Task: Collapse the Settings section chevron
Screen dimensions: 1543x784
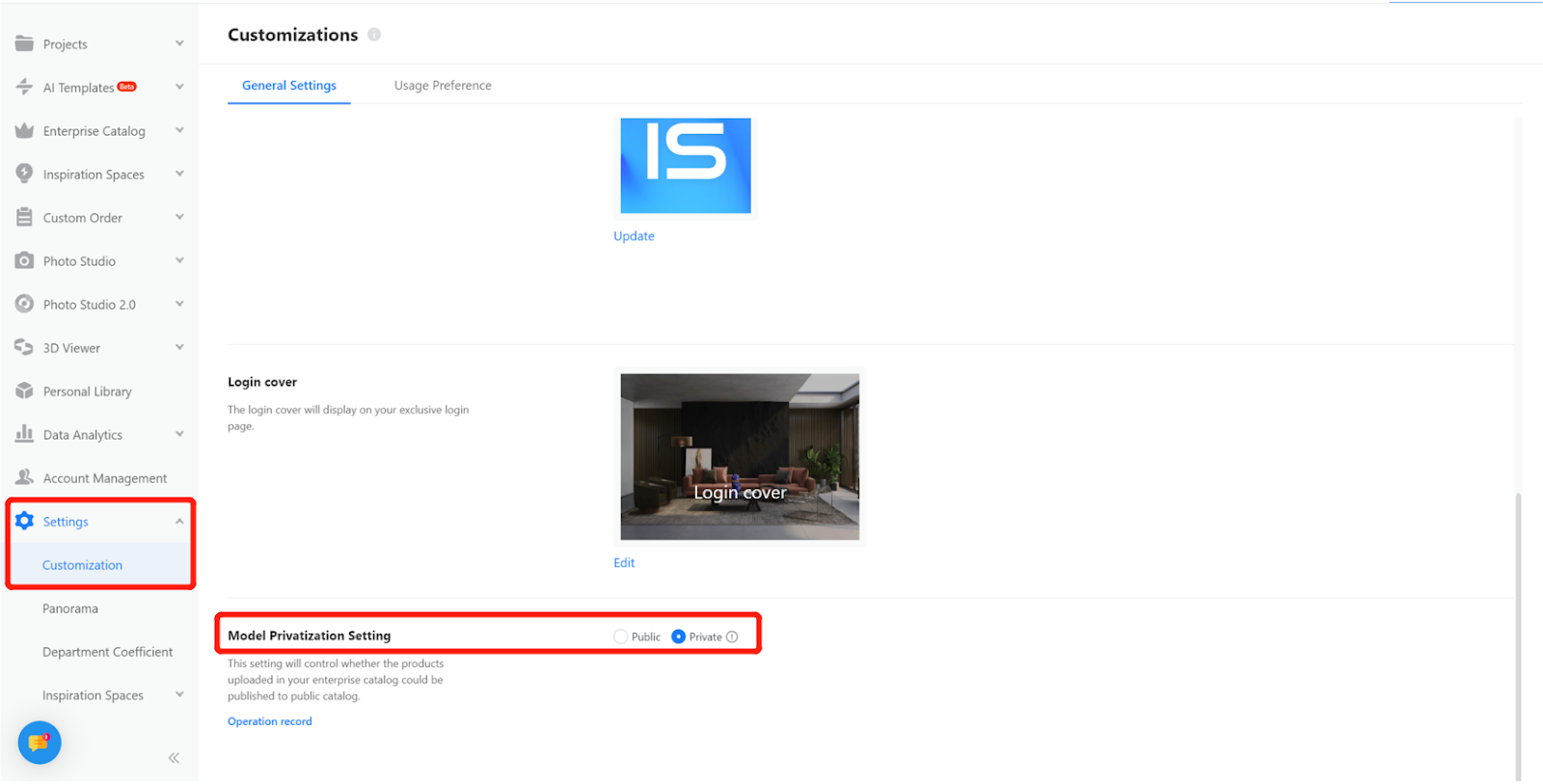Action: (179, 522)
